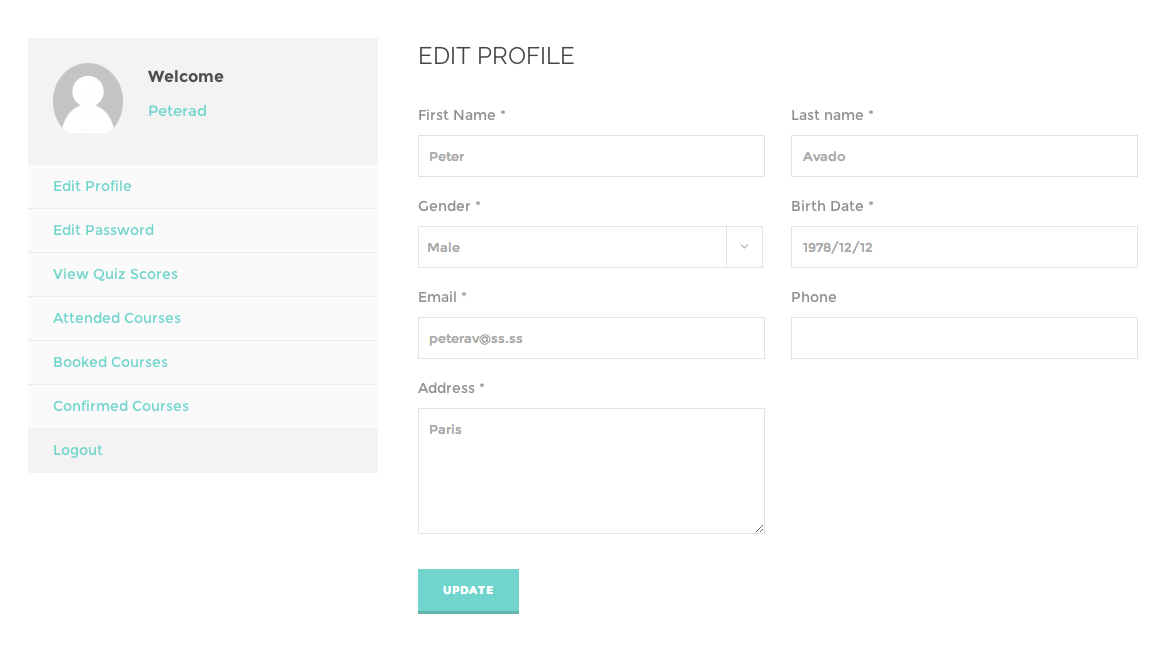Open the Gender dropdown chevron arrow

744,247
